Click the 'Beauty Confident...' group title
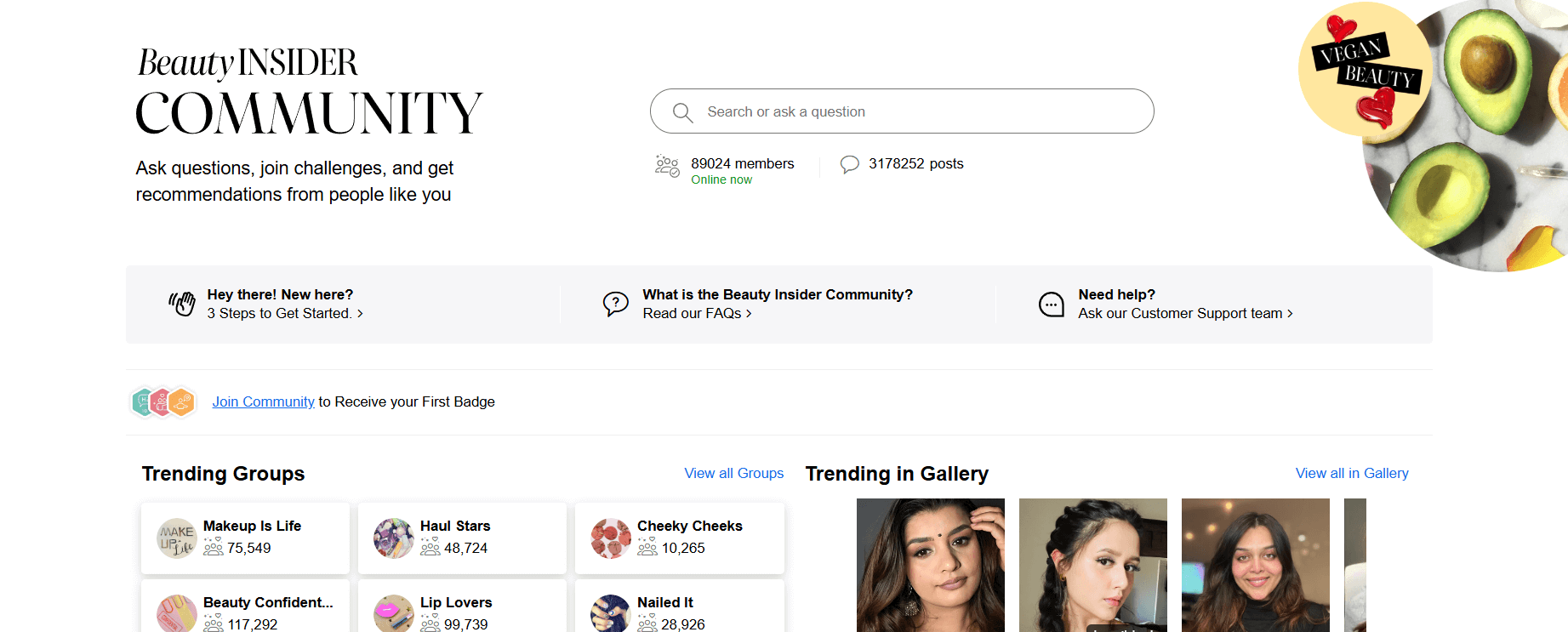The width and height of the screenshot is (1568, 632). coord(268,602)
